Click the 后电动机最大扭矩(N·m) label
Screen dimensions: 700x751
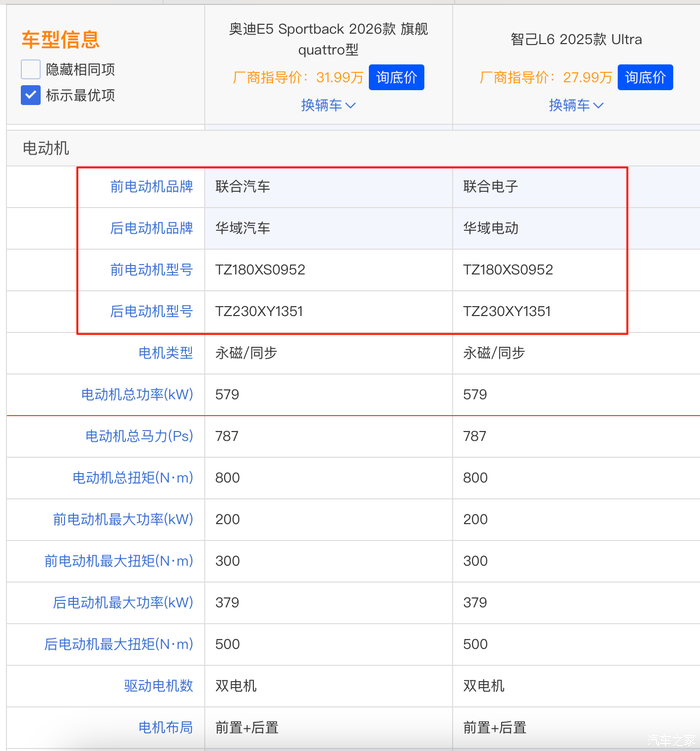[x=119, y=644]
